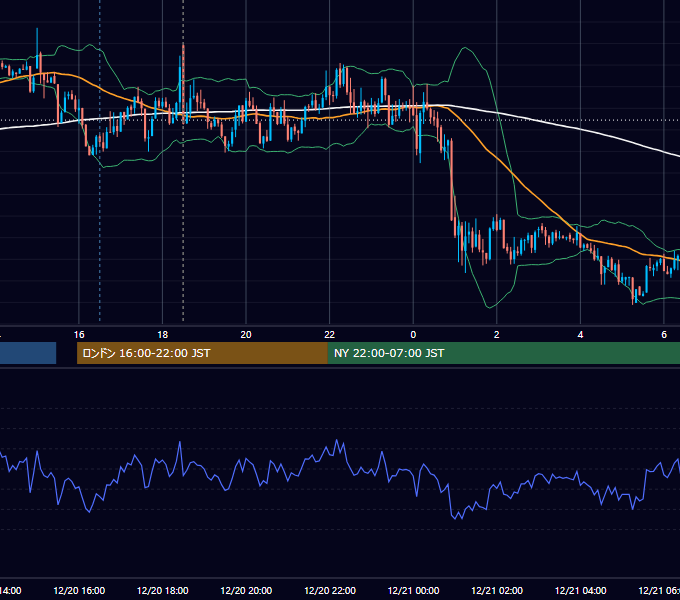Click the 12/20 16:00 date label
The width and height of the screenshot is (680, 600).
click(x=79, y=590)
